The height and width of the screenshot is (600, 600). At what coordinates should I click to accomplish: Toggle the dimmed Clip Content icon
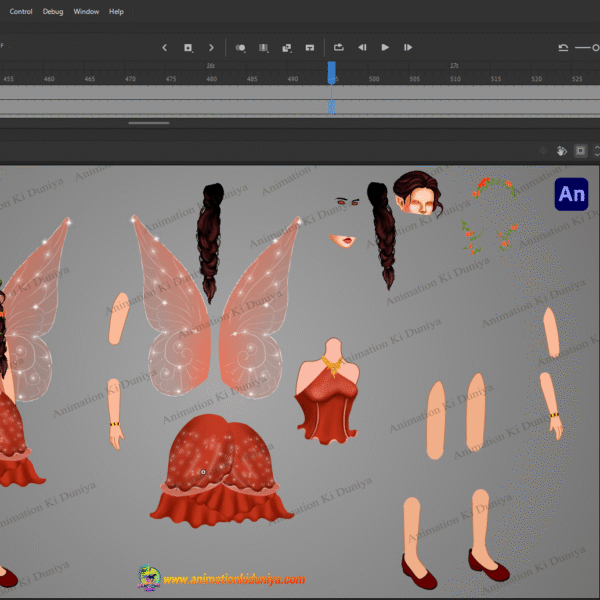click(x=543, y=151)
